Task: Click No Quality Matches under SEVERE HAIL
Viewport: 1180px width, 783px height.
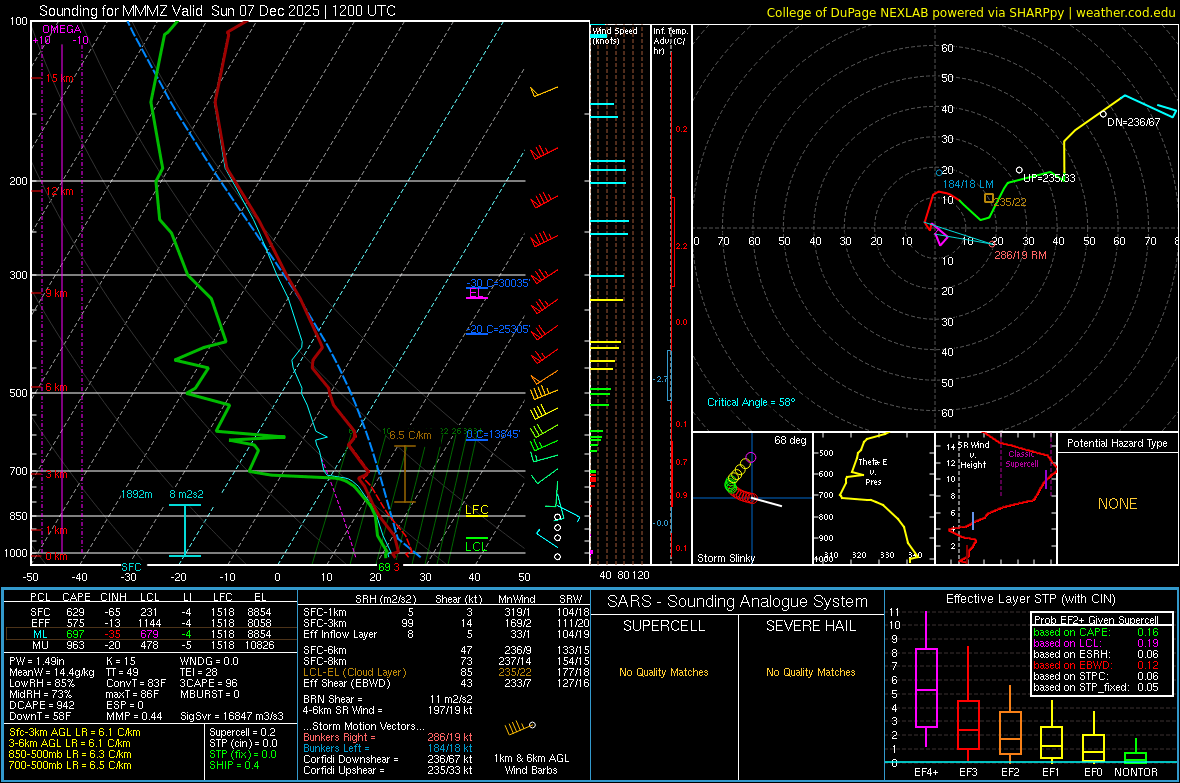Action: [810, 672]
